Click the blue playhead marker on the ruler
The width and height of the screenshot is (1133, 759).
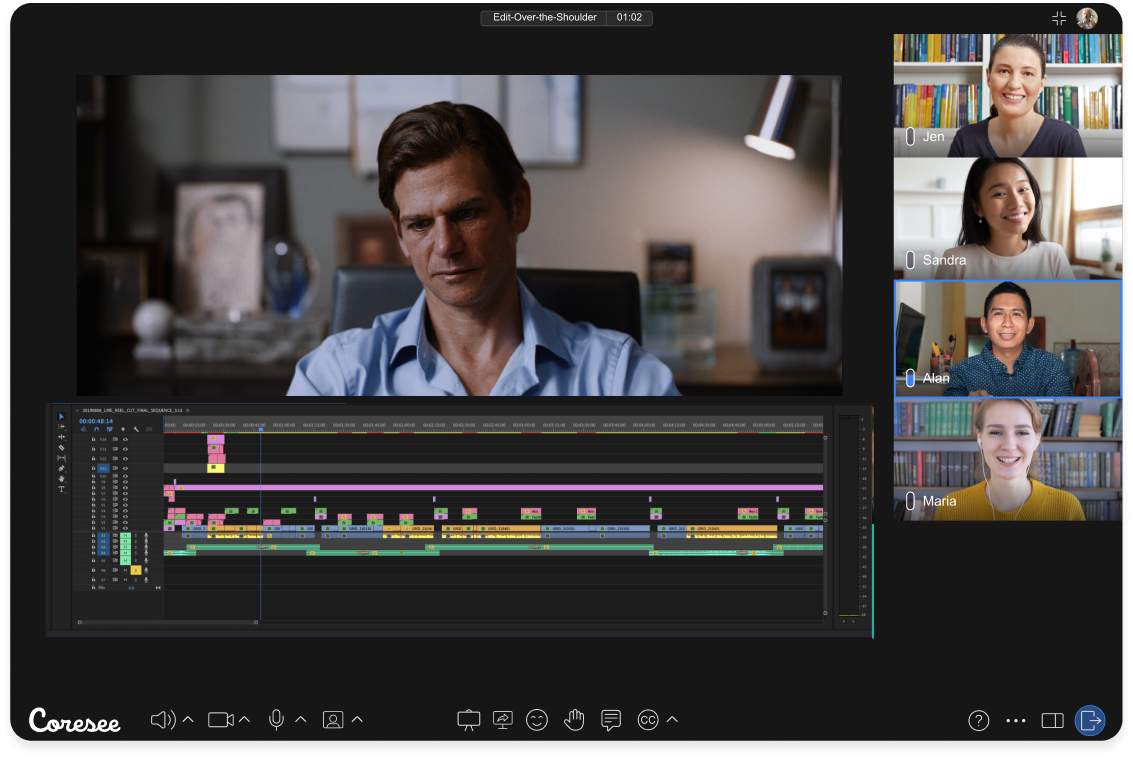point(261,430)
